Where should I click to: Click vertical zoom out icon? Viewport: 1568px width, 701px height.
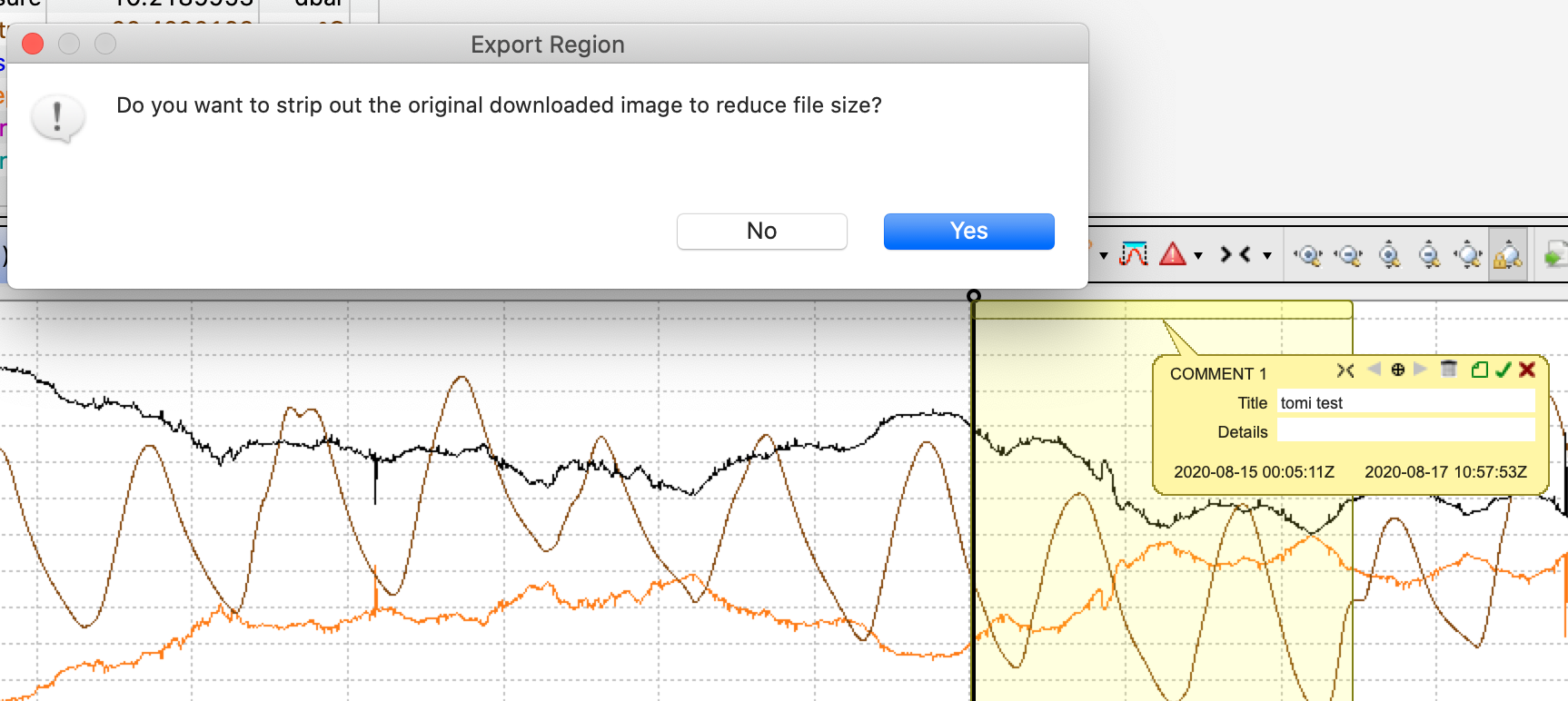pyautogui.click(x=1429, y=256)
